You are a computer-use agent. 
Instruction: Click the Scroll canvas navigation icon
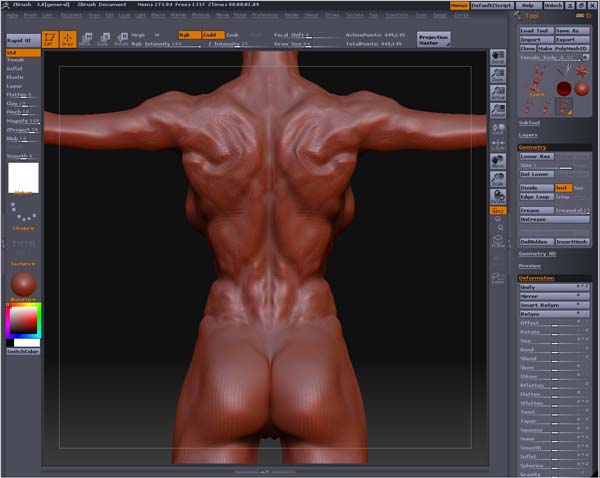click(498, 59)
